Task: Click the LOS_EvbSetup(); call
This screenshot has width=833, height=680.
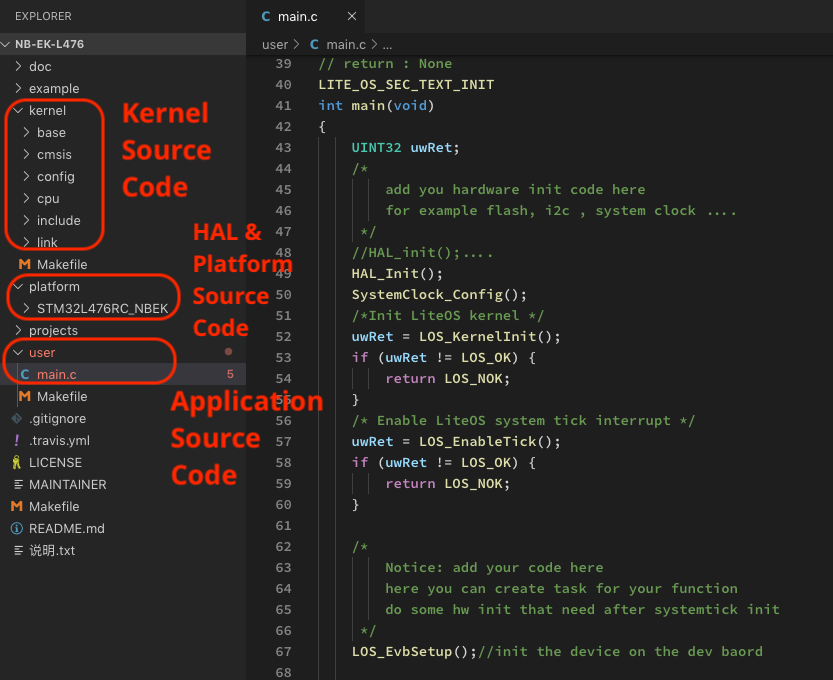Action: pyautogui.click(x=414, y=652)
